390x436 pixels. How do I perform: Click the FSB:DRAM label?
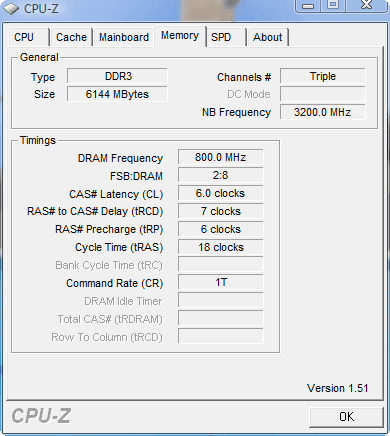click(136, 176)
